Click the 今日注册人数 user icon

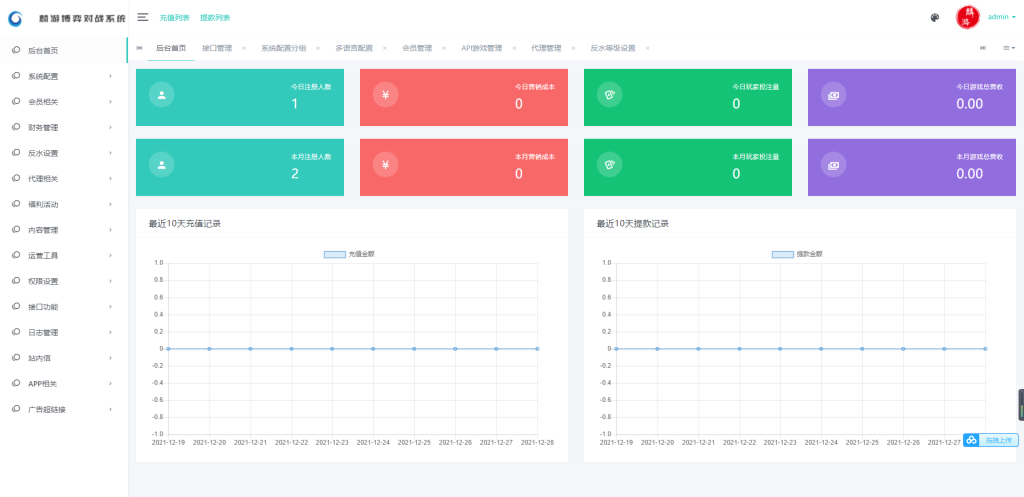coord(161,95)
